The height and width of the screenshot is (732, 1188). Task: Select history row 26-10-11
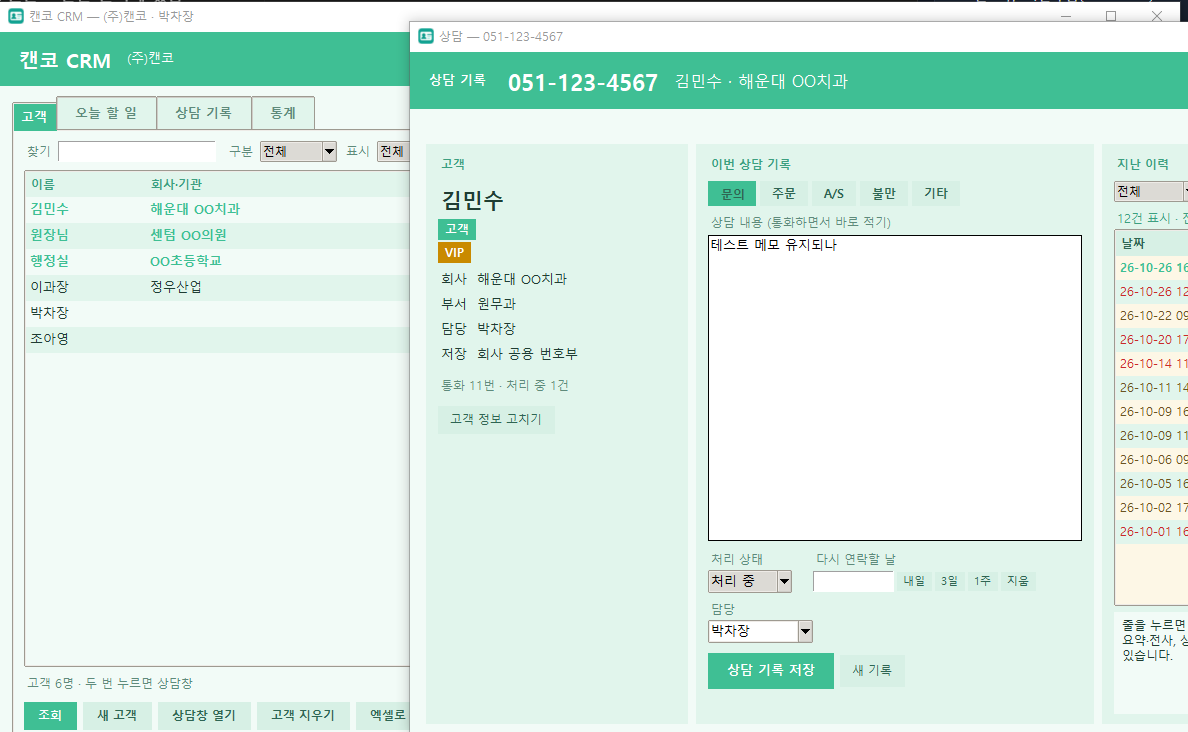(1152, 388)
